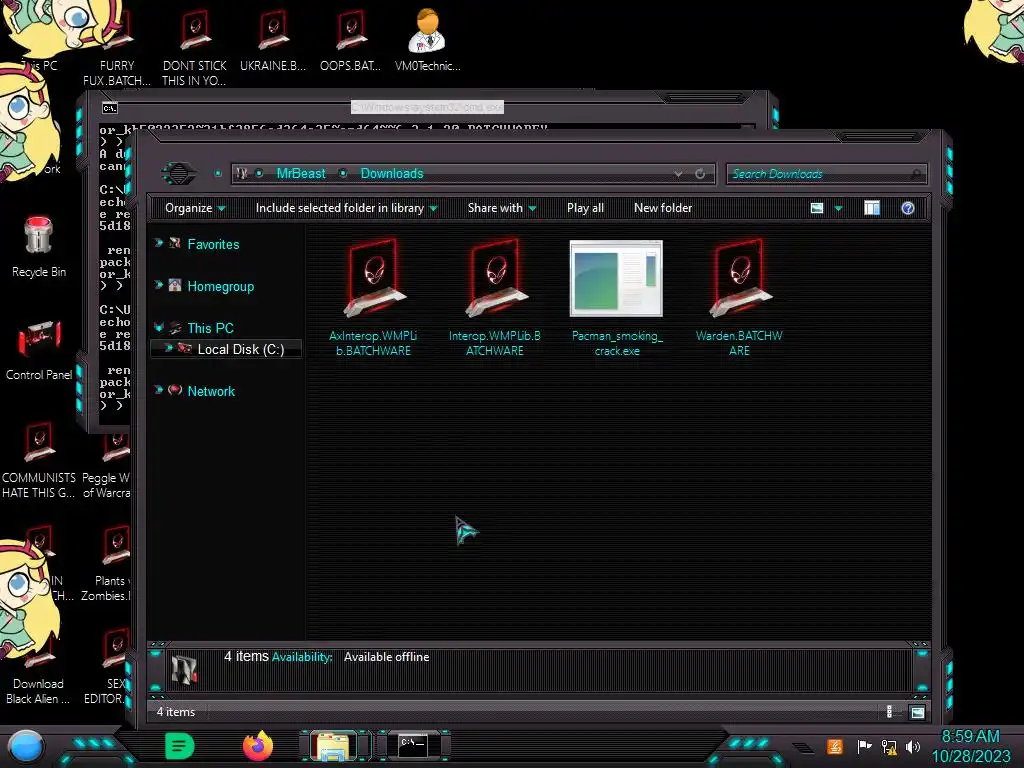This screenshot has height=768, width=1024.
Task: Select Network in navigation pane
Action: click(x=211, y=391)
